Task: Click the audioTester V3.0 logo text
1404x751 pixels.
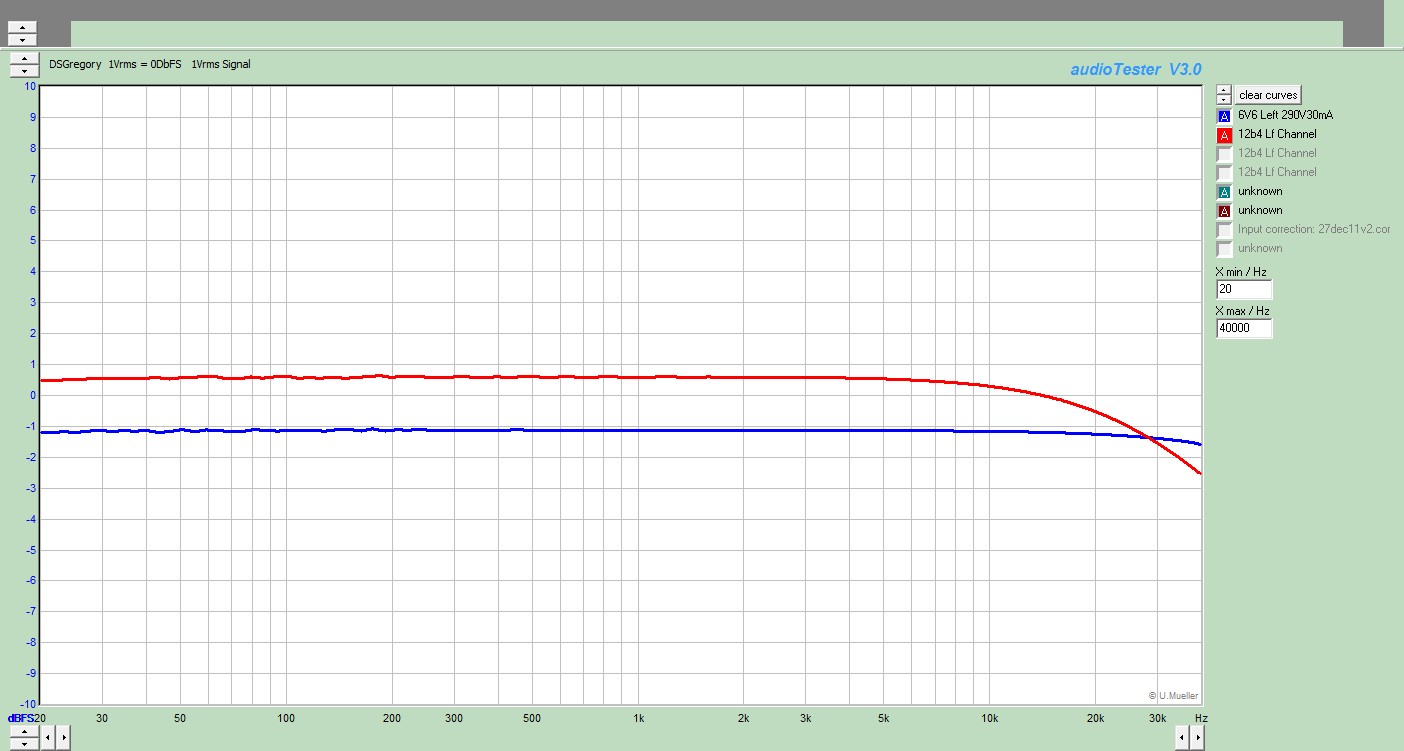Action: [x=1136, y=69]
